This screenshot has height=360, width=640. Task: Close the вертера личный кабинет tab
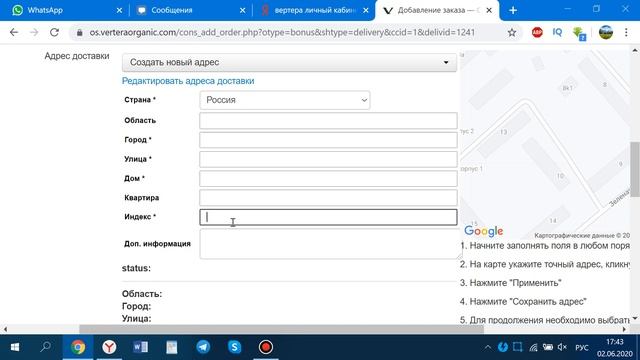click(366, 10)
